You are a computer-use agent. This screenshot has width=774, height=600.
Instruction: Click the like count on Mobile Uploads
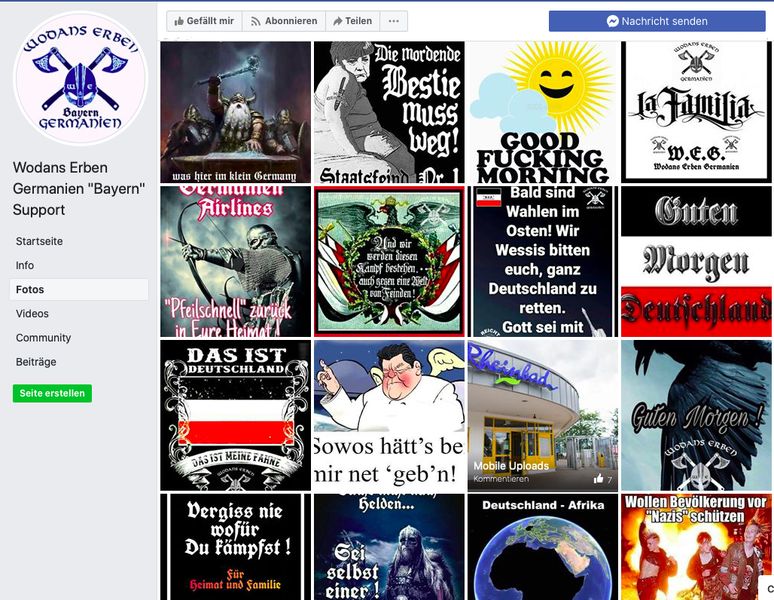point(602,479)
